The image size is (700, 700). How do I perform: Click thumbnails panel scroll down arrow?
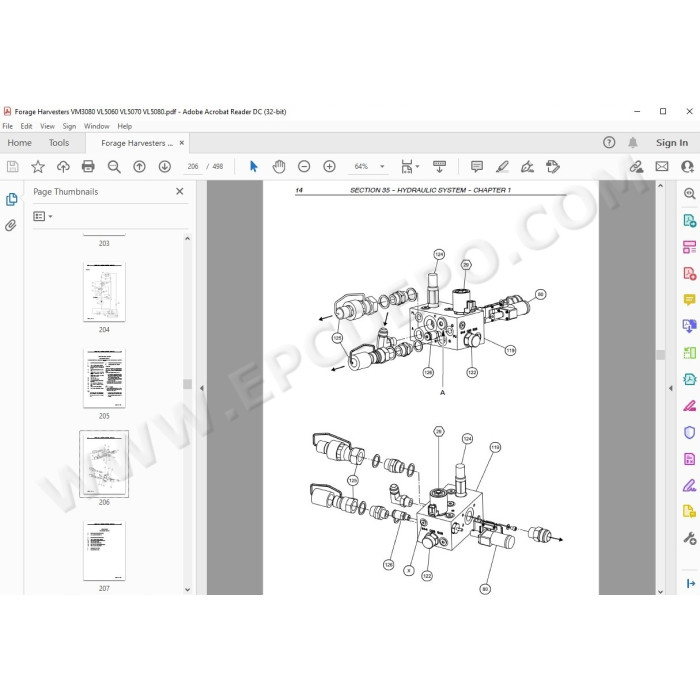pos(188,590)
